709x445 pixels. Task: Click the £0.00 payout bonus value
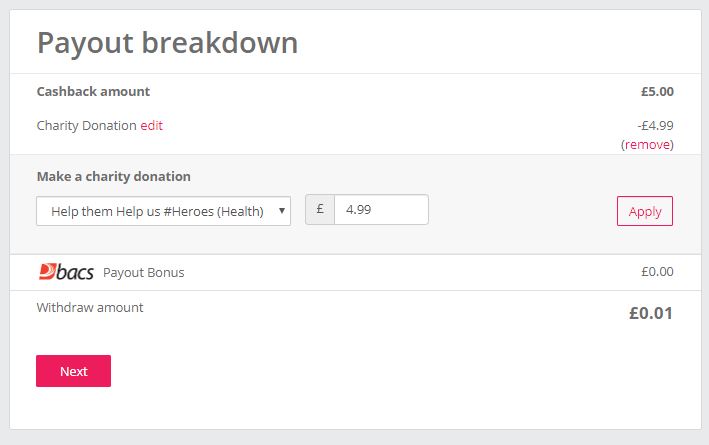pyautogui.click(x=657, y=271)
